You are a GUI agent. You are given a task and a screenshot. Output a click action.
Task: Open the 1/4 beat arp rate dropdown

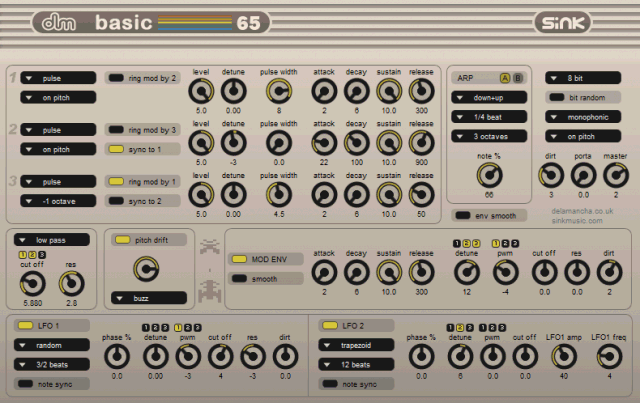coord(487,116)
